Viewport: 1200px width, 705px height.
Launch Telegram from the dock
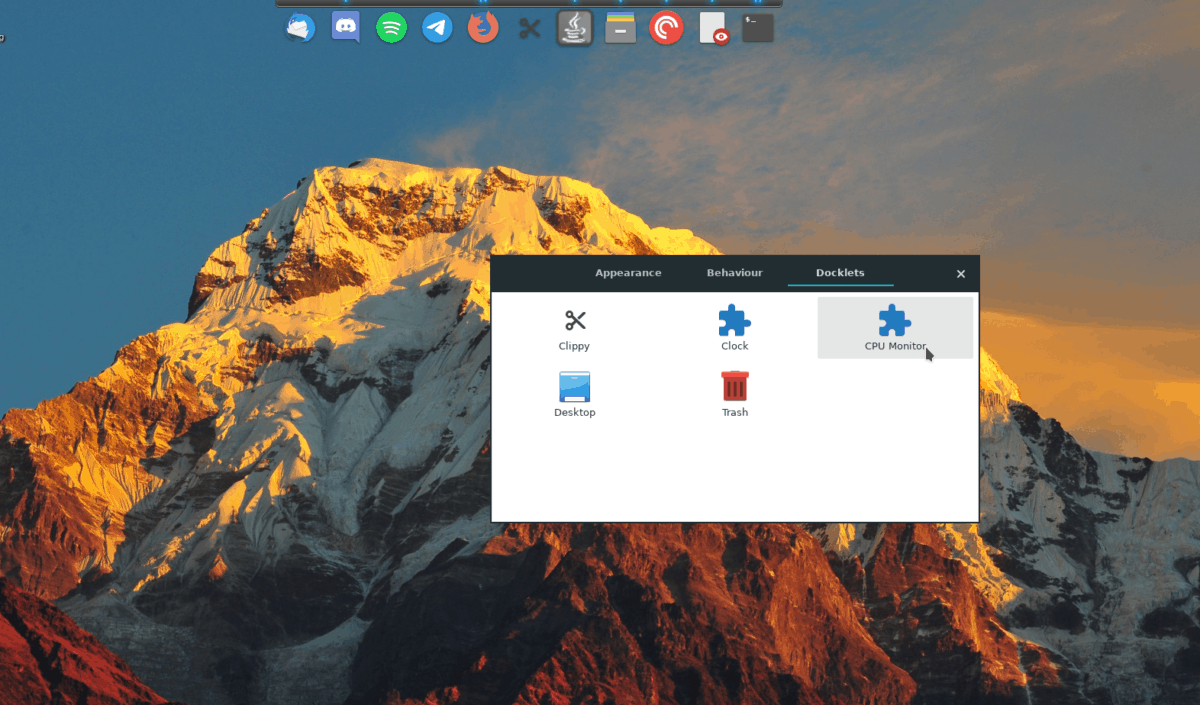(437, 27)
